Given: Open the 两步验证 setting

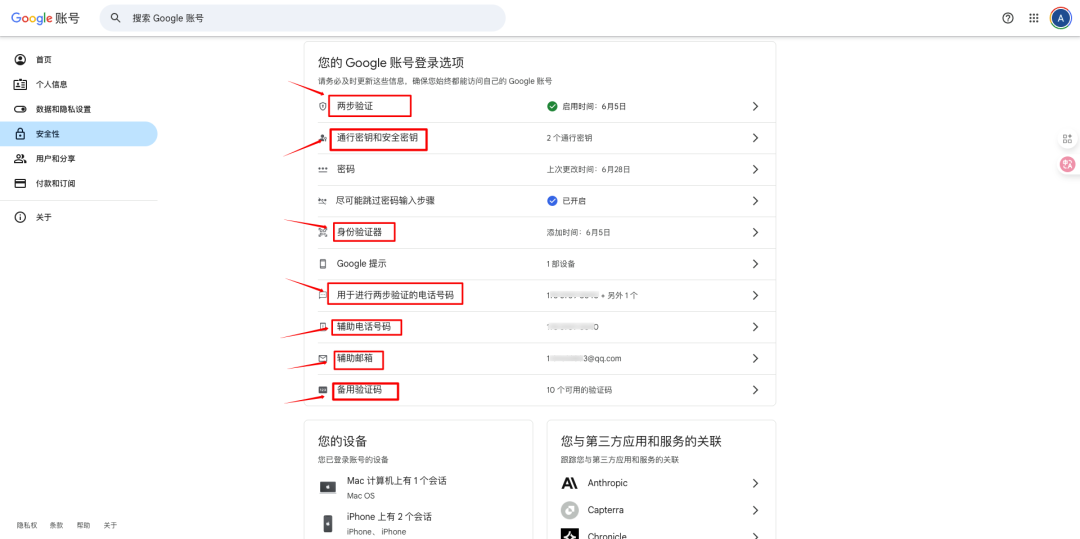Looking at the screenshot, I should coord(540,107).
